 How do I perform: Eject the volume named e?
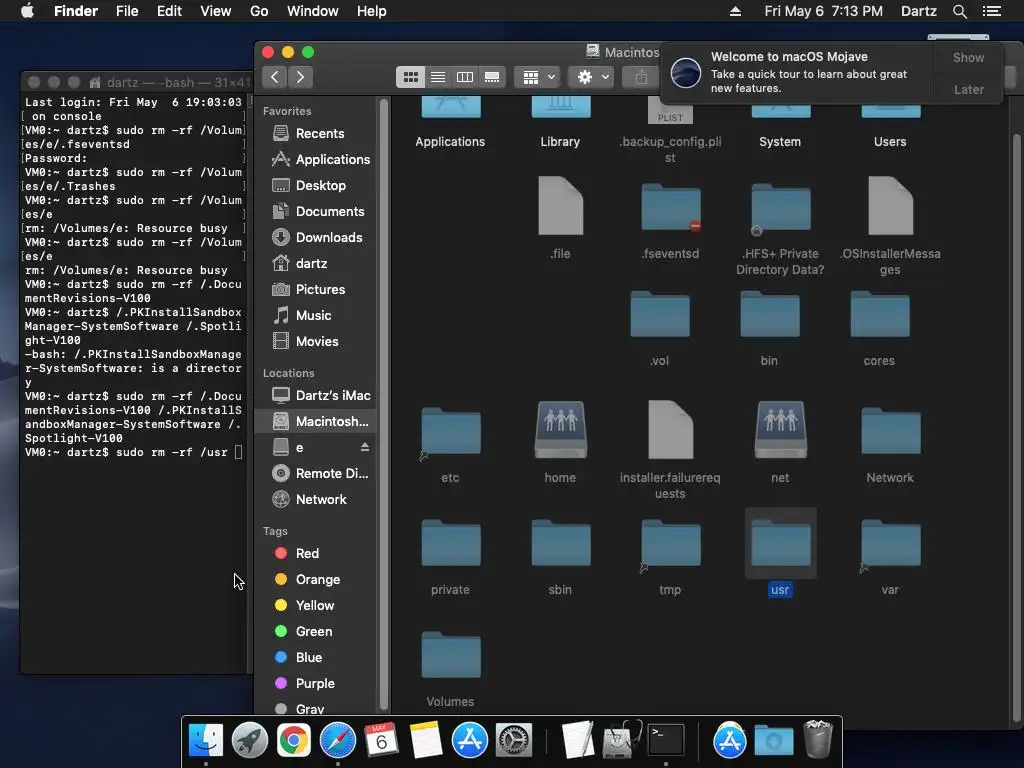[365, 447]
